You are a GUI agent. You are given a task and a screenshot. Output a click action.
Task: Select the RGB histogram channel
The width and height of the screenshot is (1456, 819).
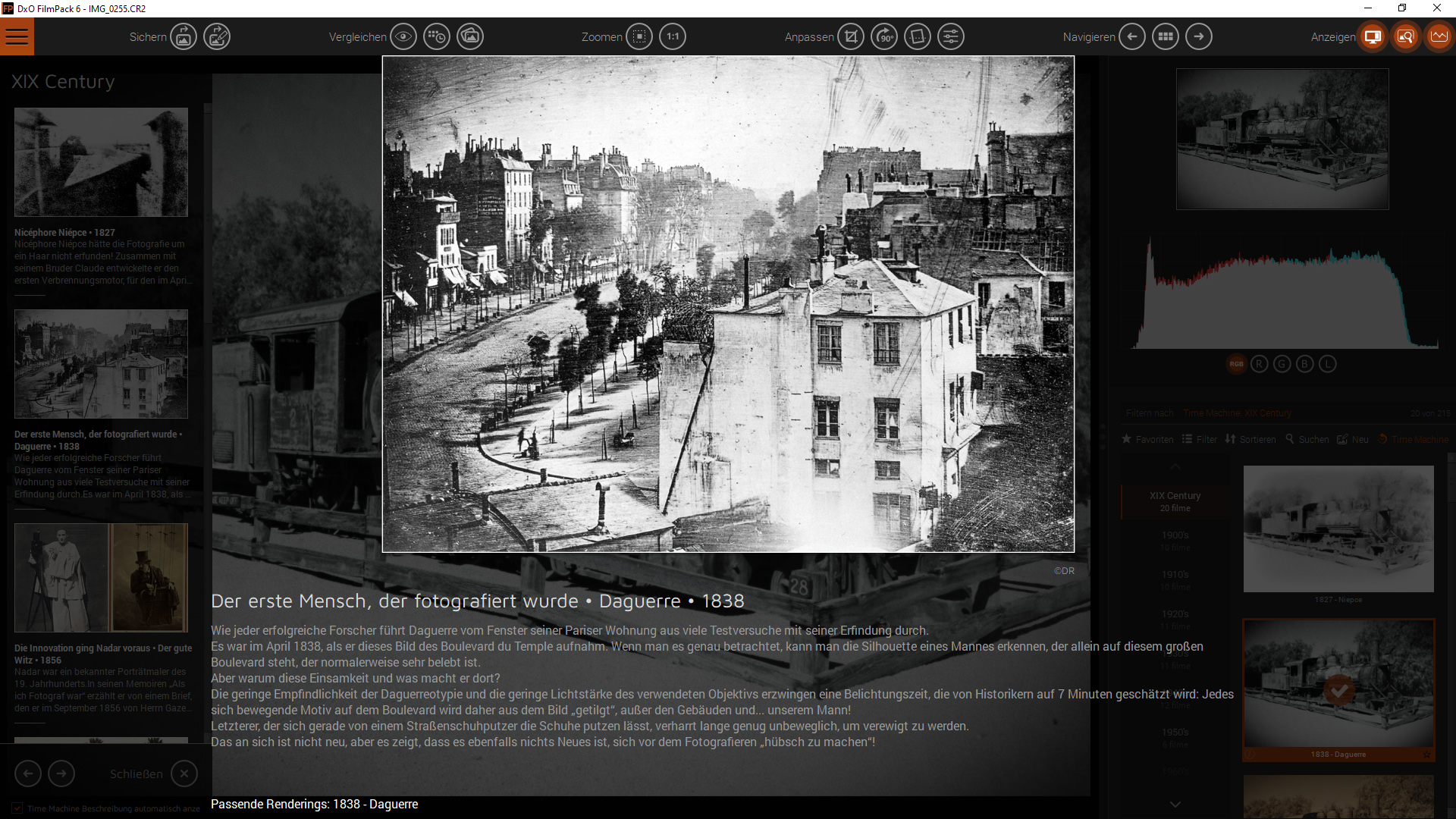coord(1236,364)
